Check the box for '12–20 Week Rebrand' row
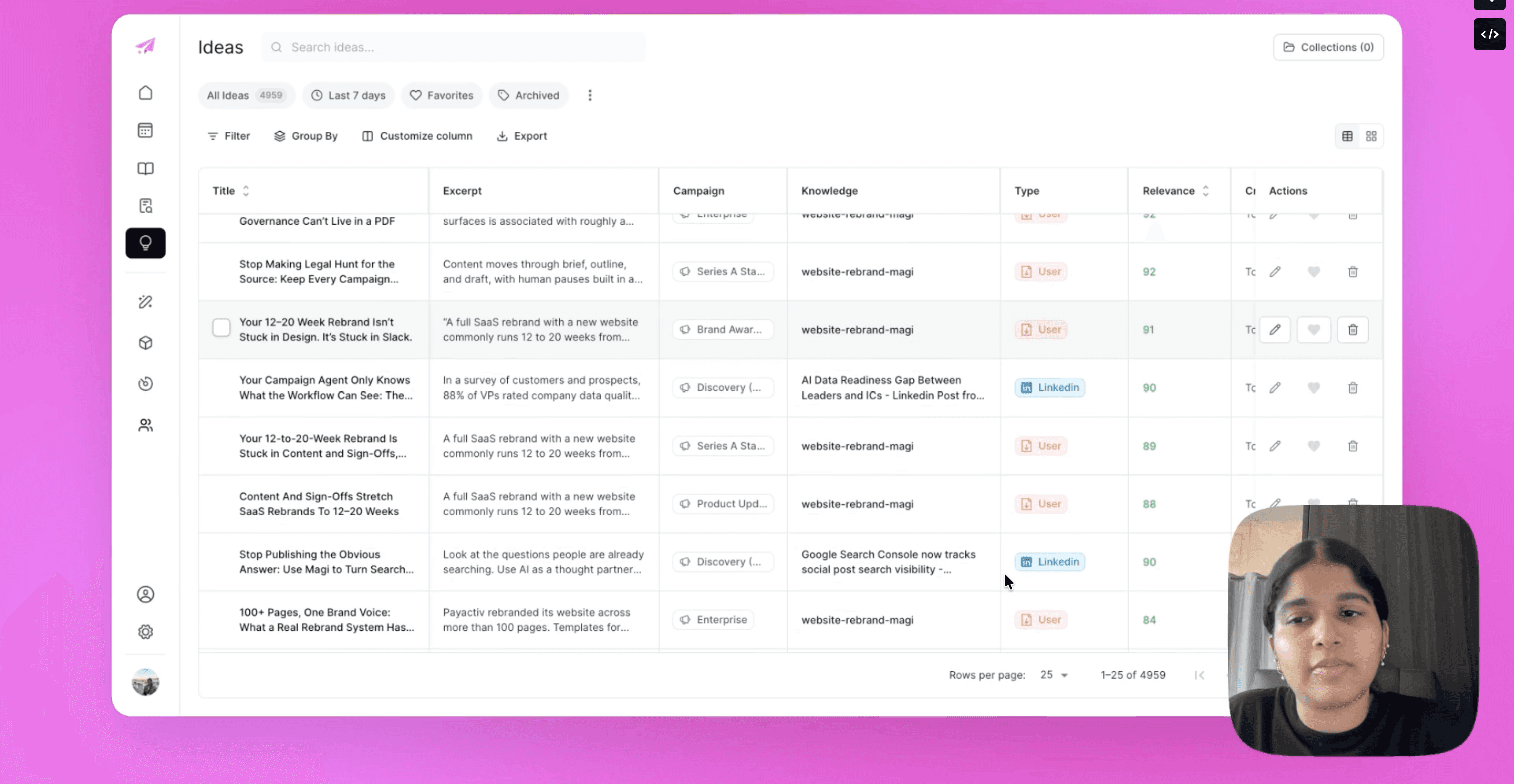The width and height of the screenshot is (1514, 784). pyautogui.click(x=222, y=328)
